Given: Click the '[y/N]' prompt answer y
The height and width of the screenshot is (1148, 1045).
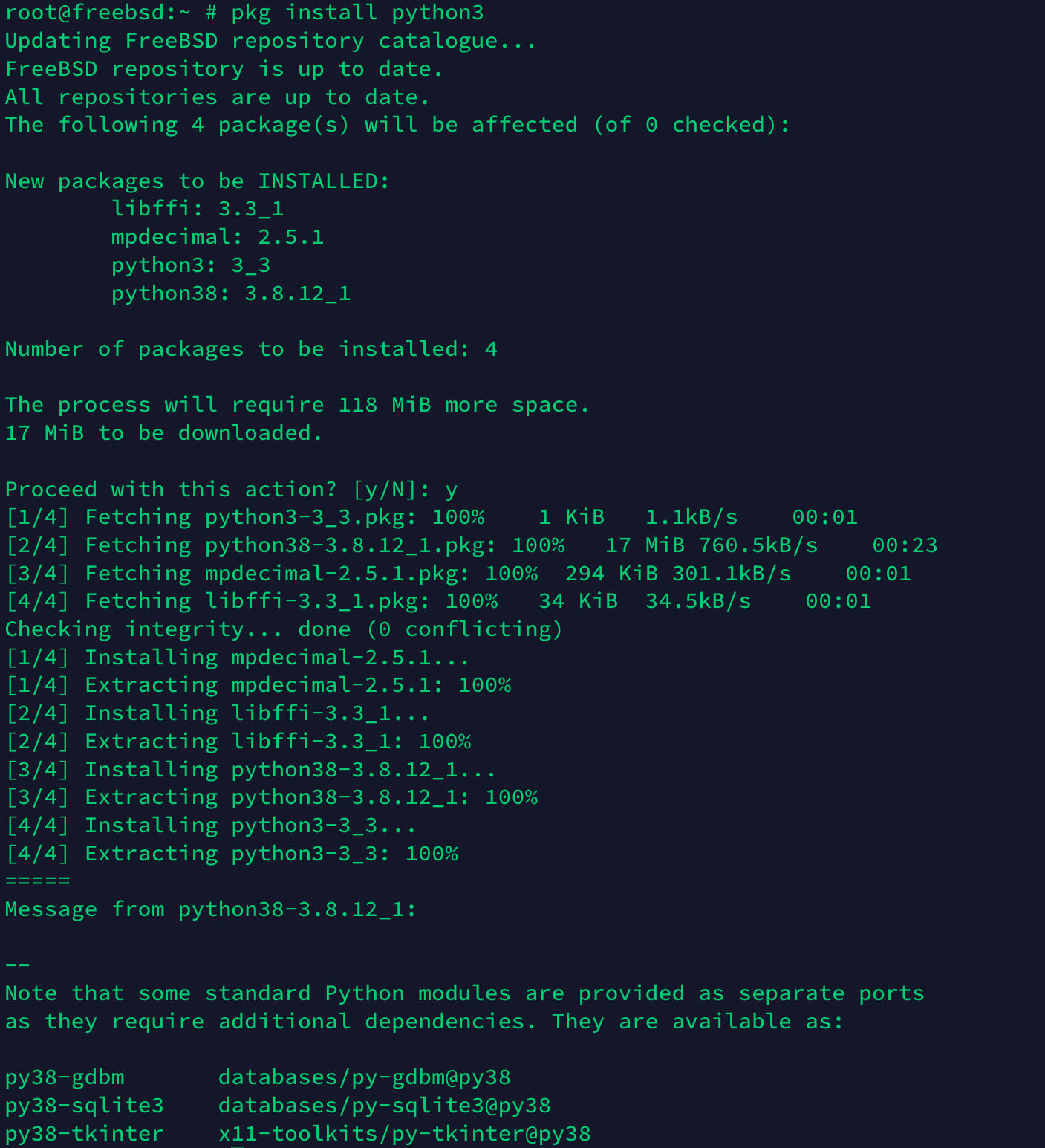Looking at the screenshot, I should pos(451,490).
